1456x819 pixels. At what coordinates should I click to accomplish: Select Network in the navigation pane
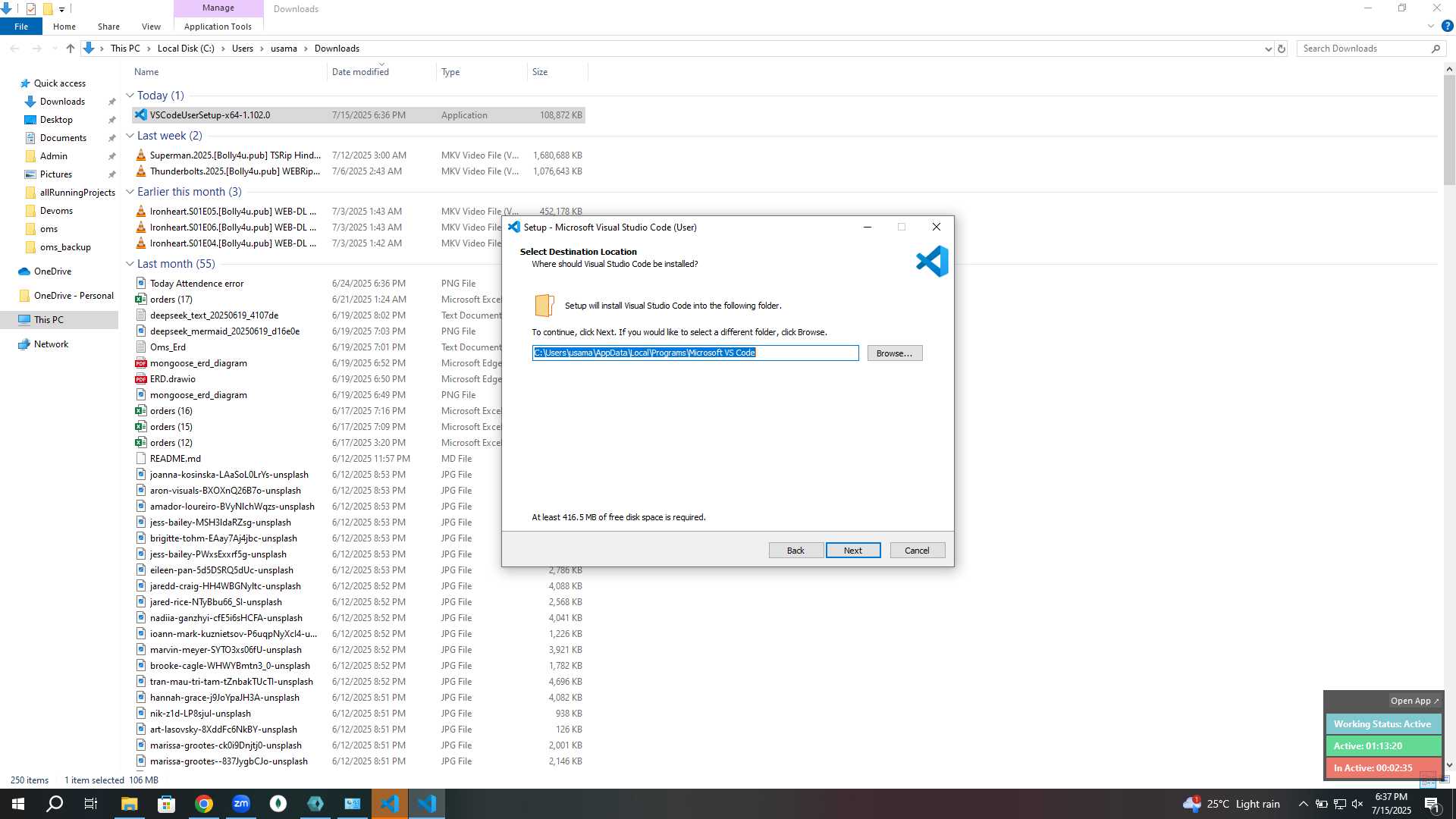[51, 344]
